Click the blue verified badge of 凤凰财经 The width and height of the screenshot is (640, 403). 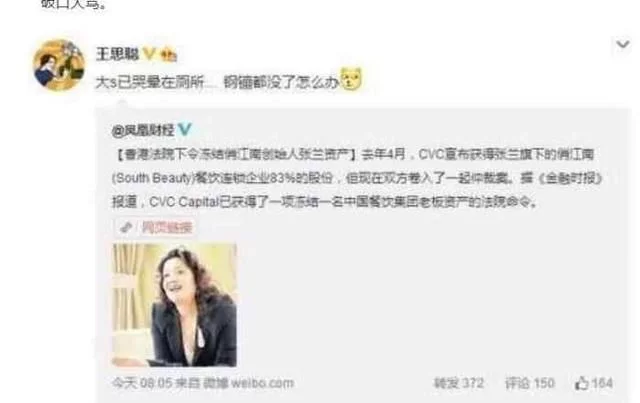[184, 129]
